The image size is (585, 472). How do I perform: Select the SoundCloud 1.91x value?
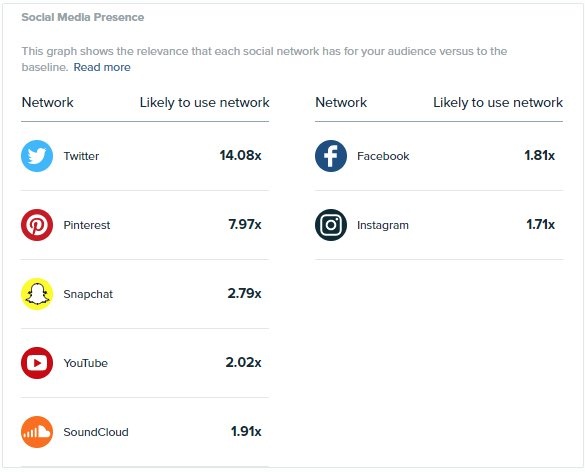246,431
